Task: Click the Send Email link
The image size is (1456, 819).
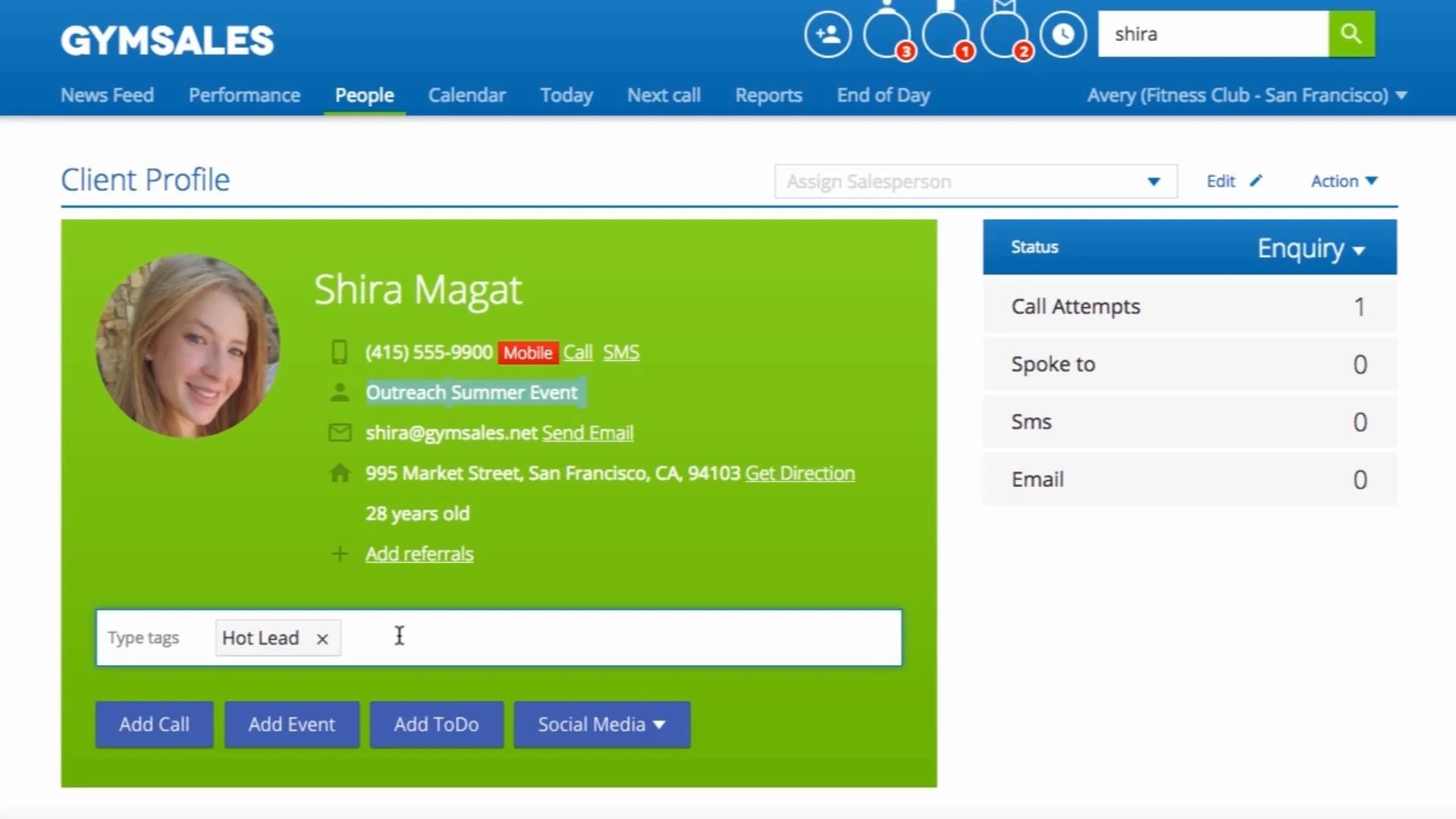Action: (x=587, y=432)
